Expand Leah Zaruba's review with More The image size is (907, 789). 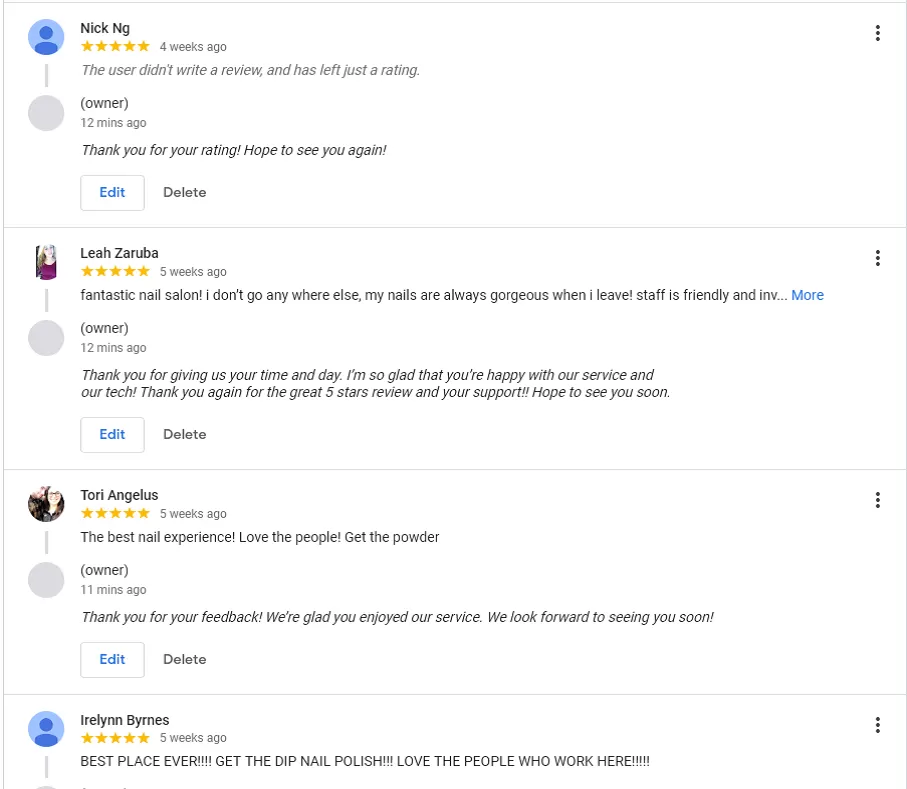807,295
